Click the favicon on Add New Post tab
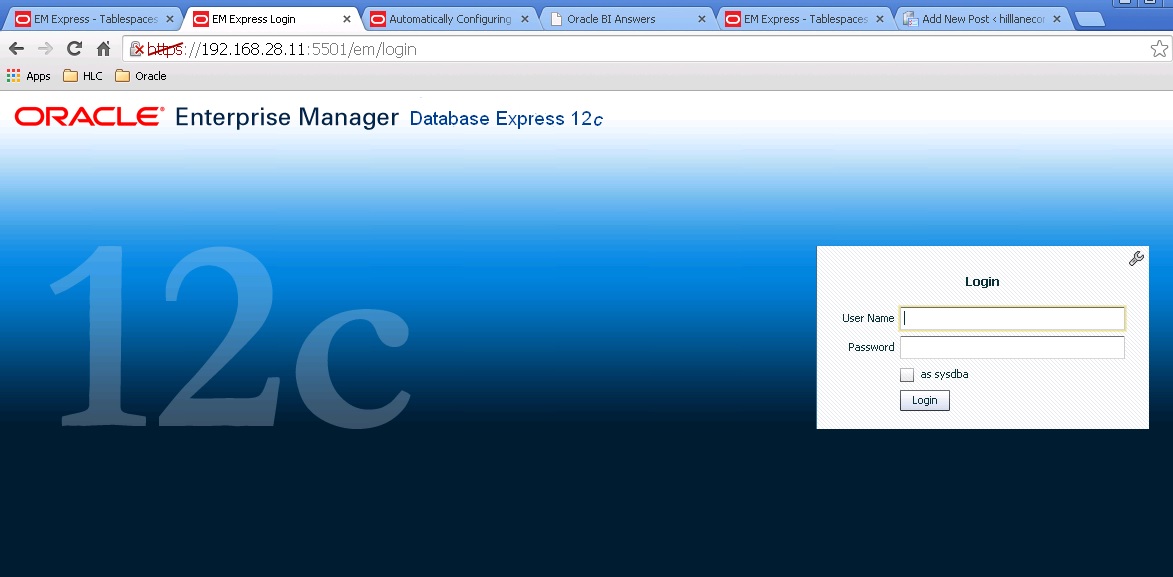Image resolution: width=1173 pixels, height=577 pixels. [x=910, y=19]
